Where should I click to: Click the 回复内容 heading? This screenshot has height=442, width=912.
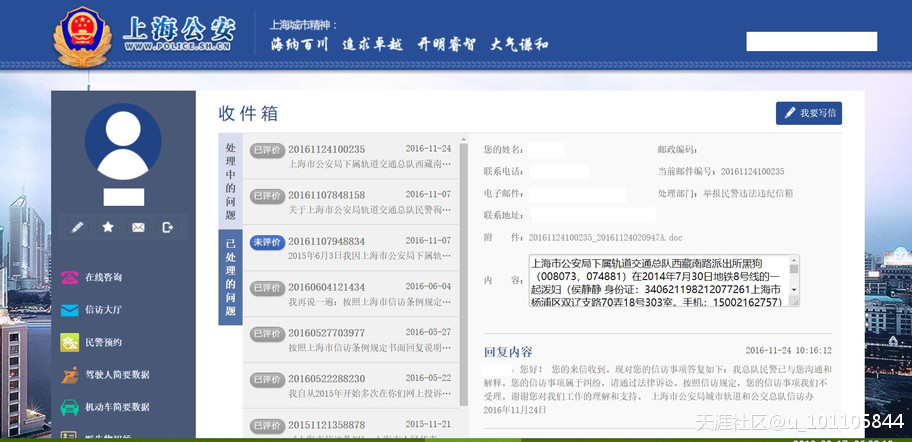click(508, 352)
